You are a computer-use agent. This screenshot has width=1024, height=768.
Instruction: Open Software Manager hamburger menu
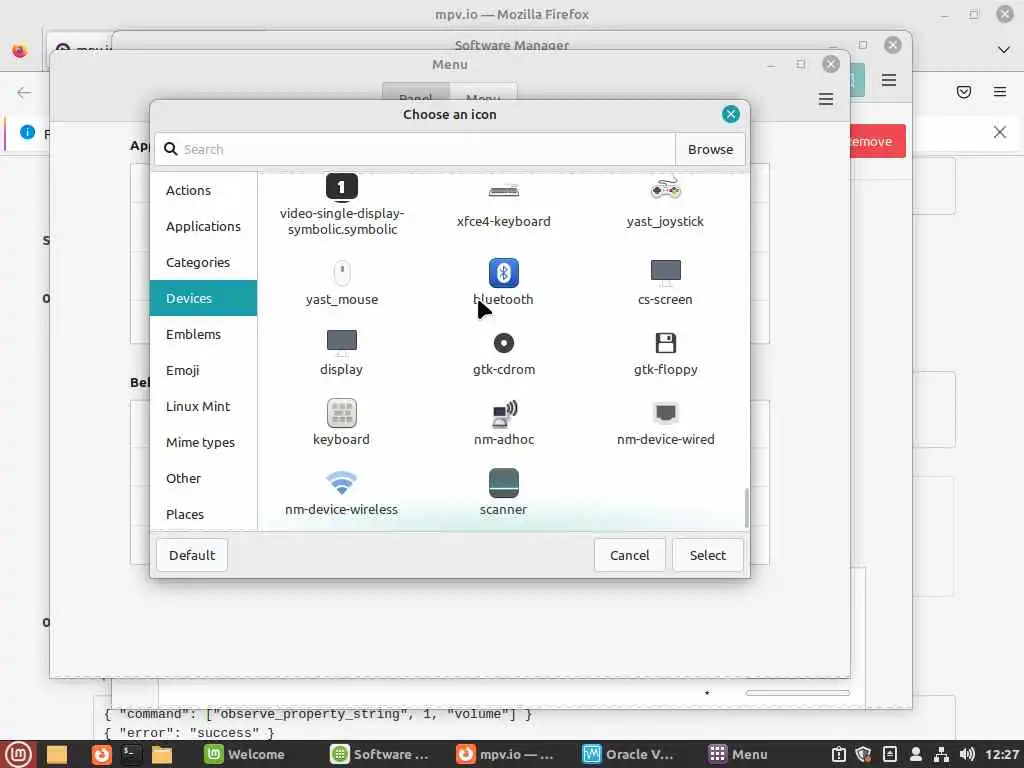pos(889,80)
